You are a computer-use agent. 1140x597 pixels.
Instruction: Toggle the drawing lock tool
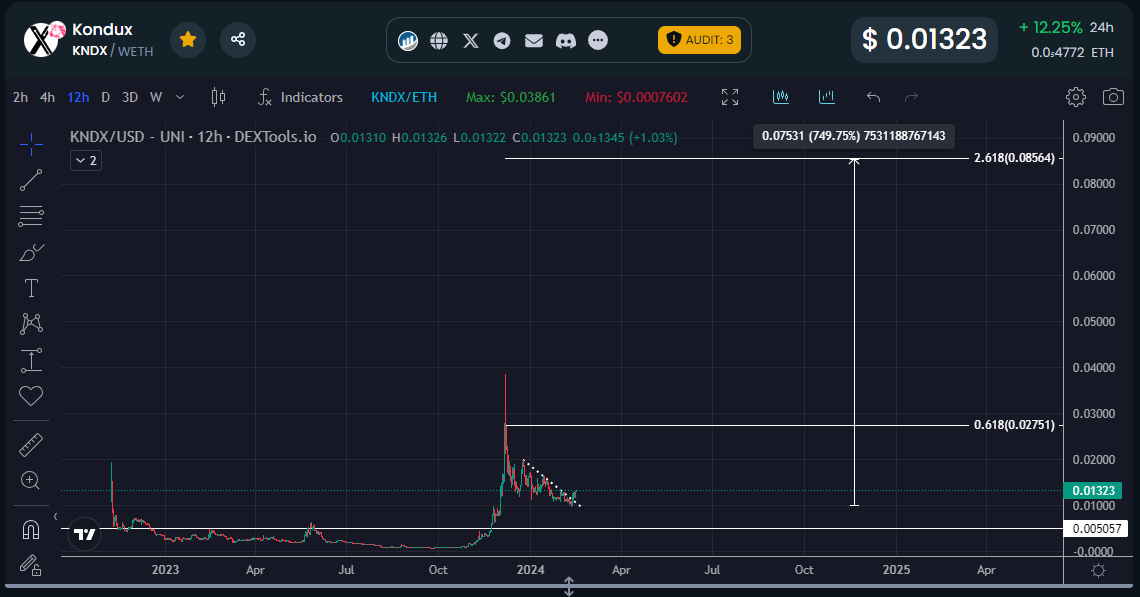point(30,567)
